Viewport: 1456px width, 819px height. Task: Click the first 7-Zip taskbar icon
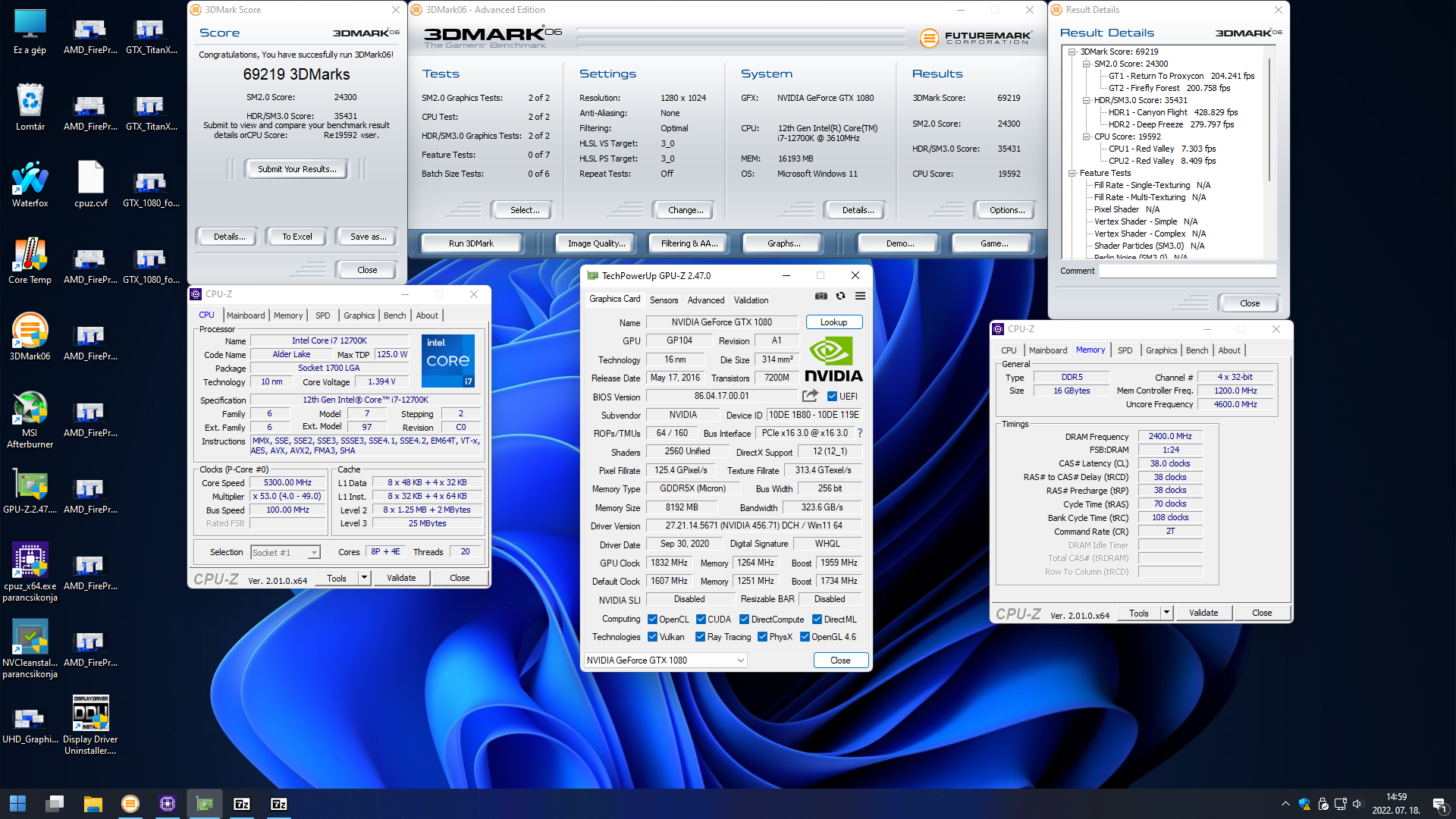(x=242, y=803)
